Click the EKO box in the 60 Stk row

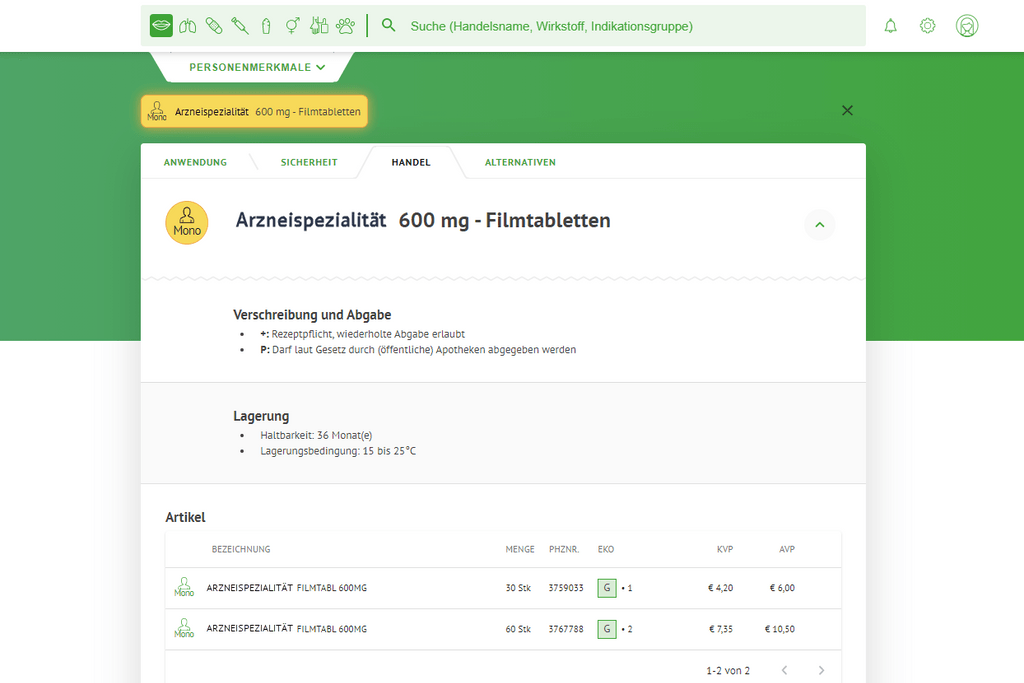[606, 629]
